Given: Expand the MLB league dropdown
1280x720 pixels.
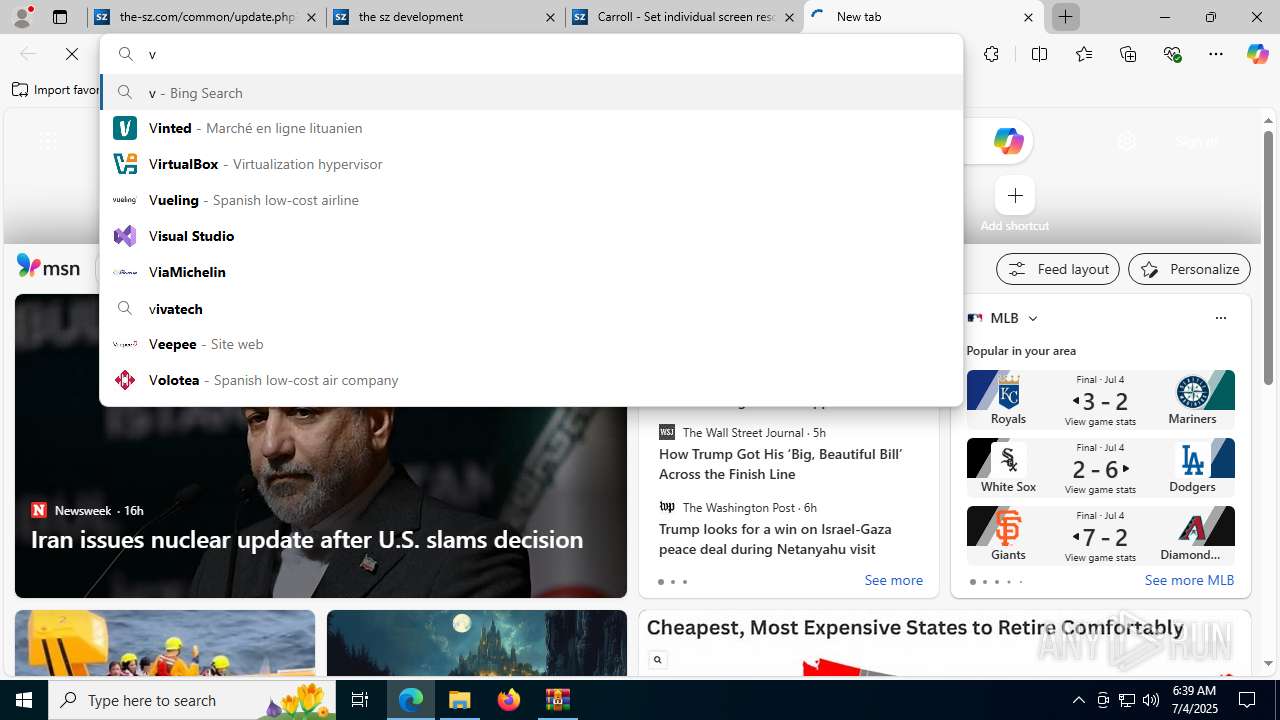Looking at the screenshot, I should tap(1033, 318).
